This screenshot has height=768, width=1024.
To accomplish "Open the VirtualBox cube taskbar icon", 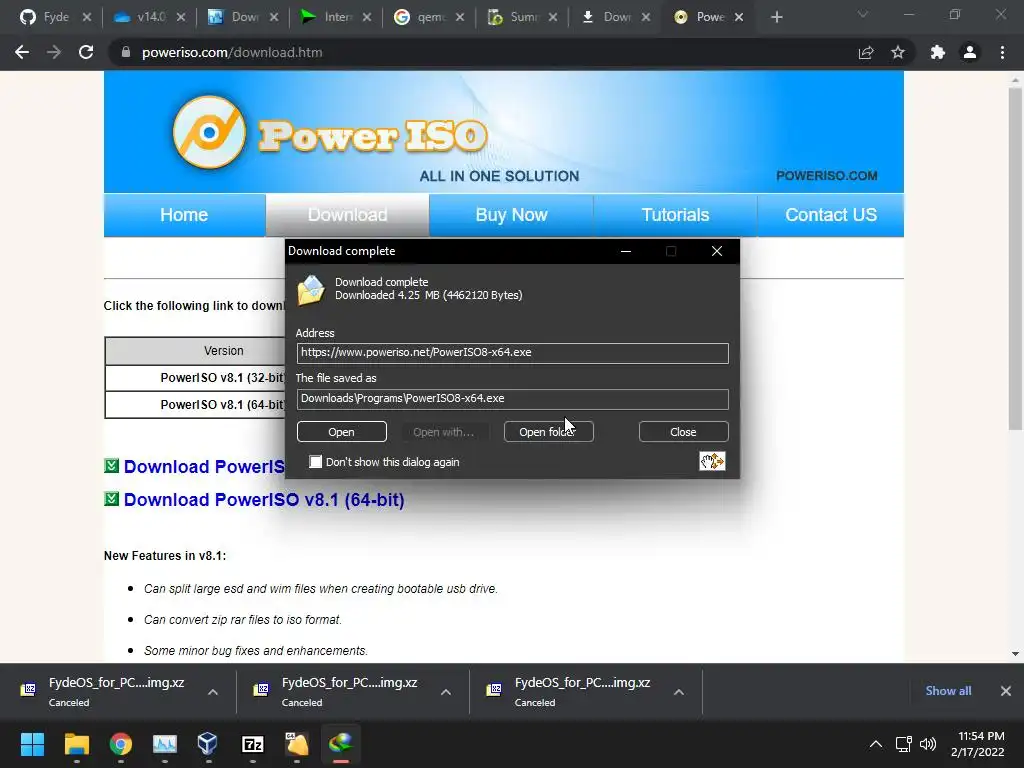I will 208,744.
